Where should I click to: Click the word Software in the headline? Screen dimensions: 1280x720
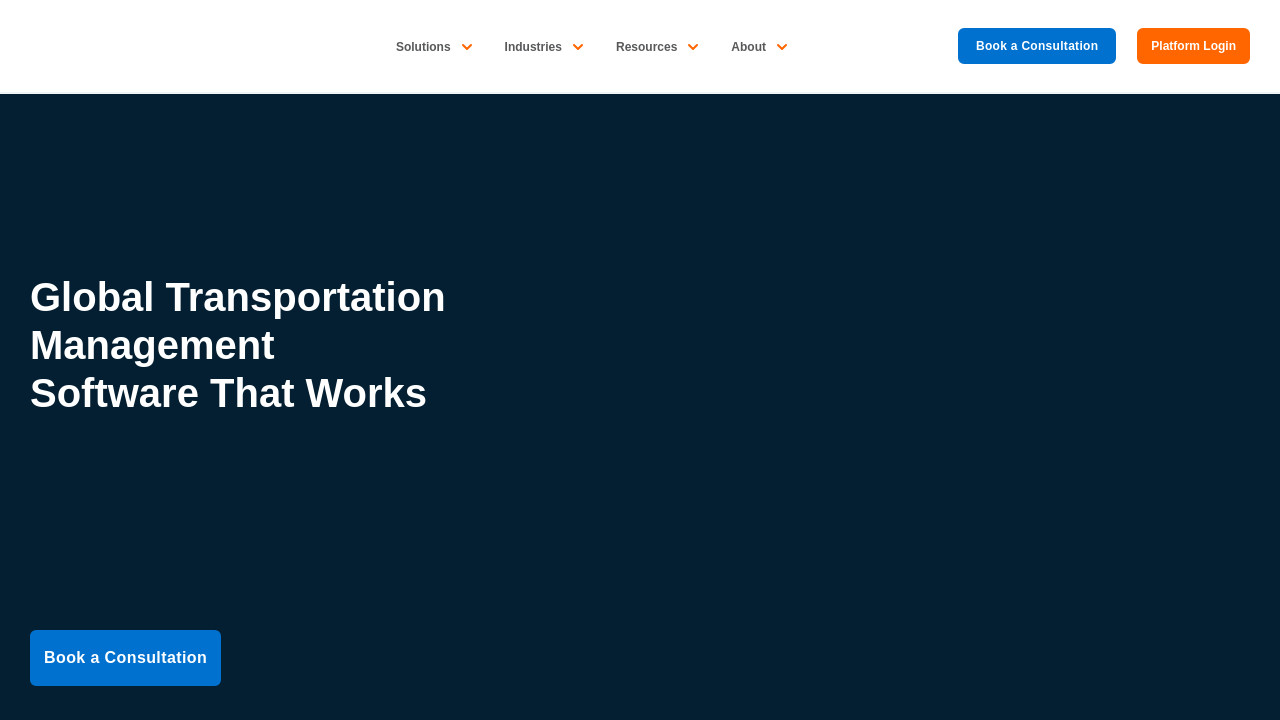pos(114,393)
